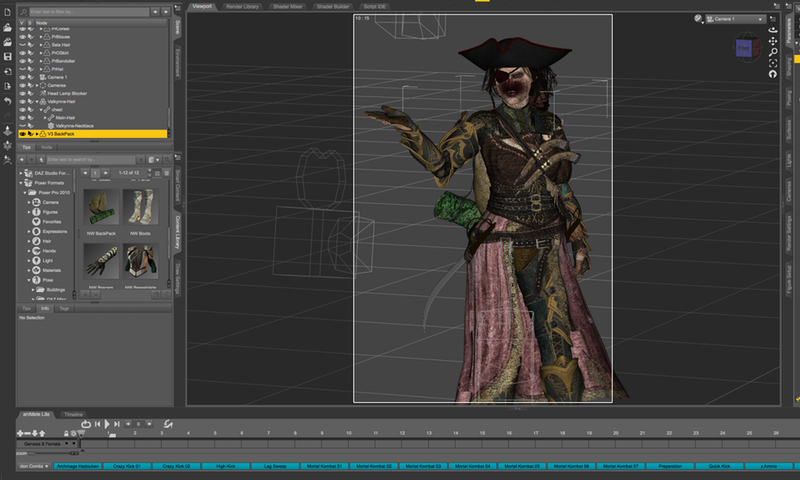Click the view cube in viewport
This screenshot has height=480, width=800.
[x=744, y=47]
